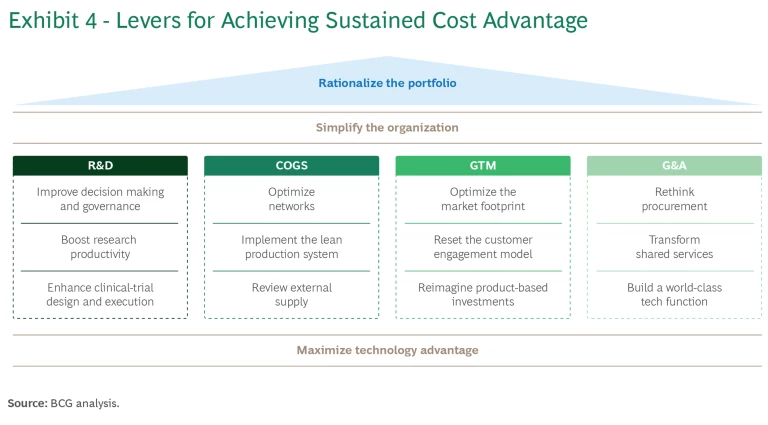
Task: Open the GTM column header
Action: (483, 166)
